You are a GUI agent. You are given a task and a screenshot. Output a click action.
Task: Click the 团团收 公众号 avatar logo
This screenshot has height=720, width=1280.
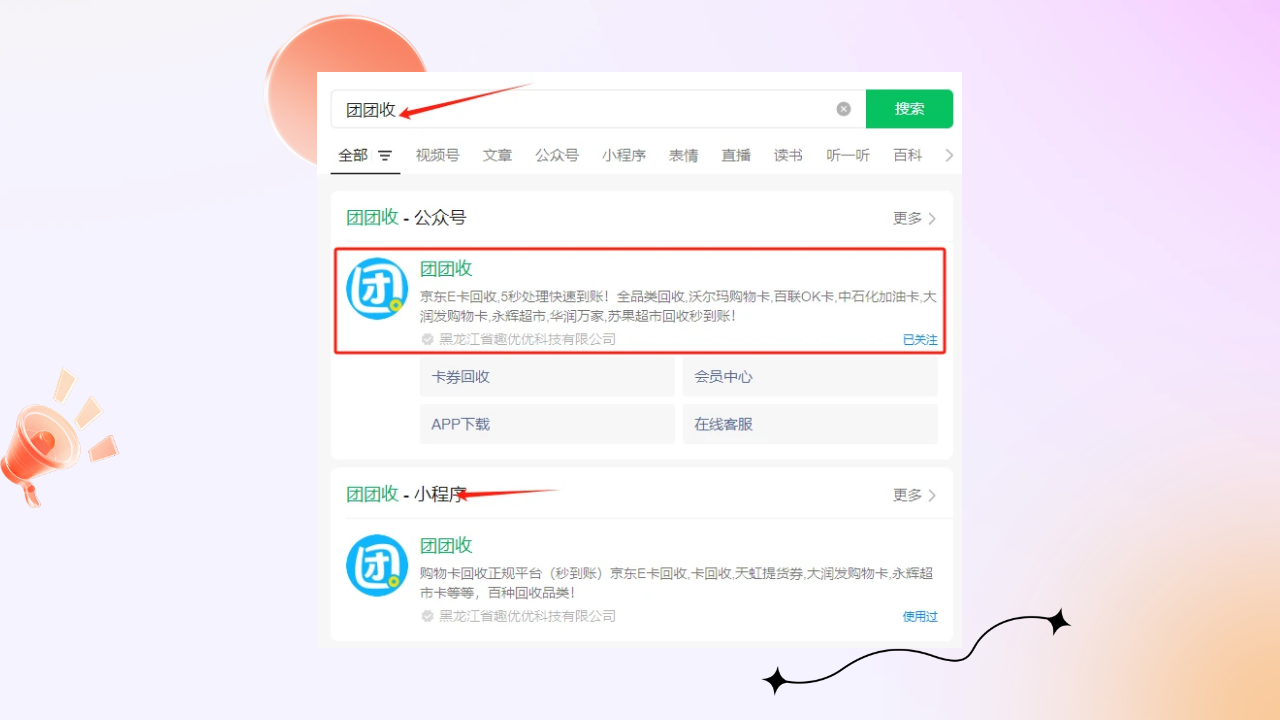[x=377, y=289]
